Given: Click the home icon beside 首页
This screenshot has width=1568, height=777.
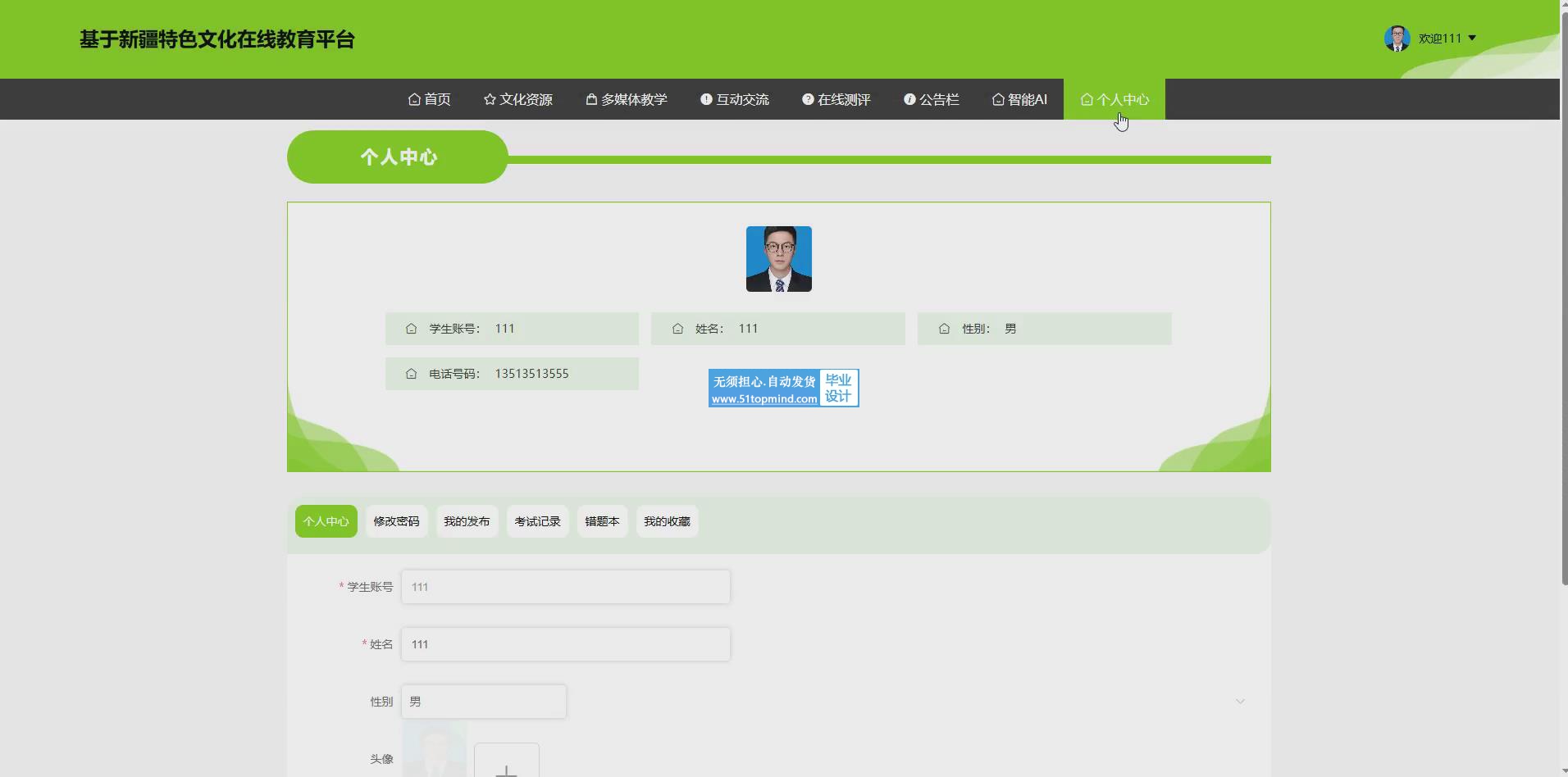Looking at the screenshot, I should coord(414,99).
